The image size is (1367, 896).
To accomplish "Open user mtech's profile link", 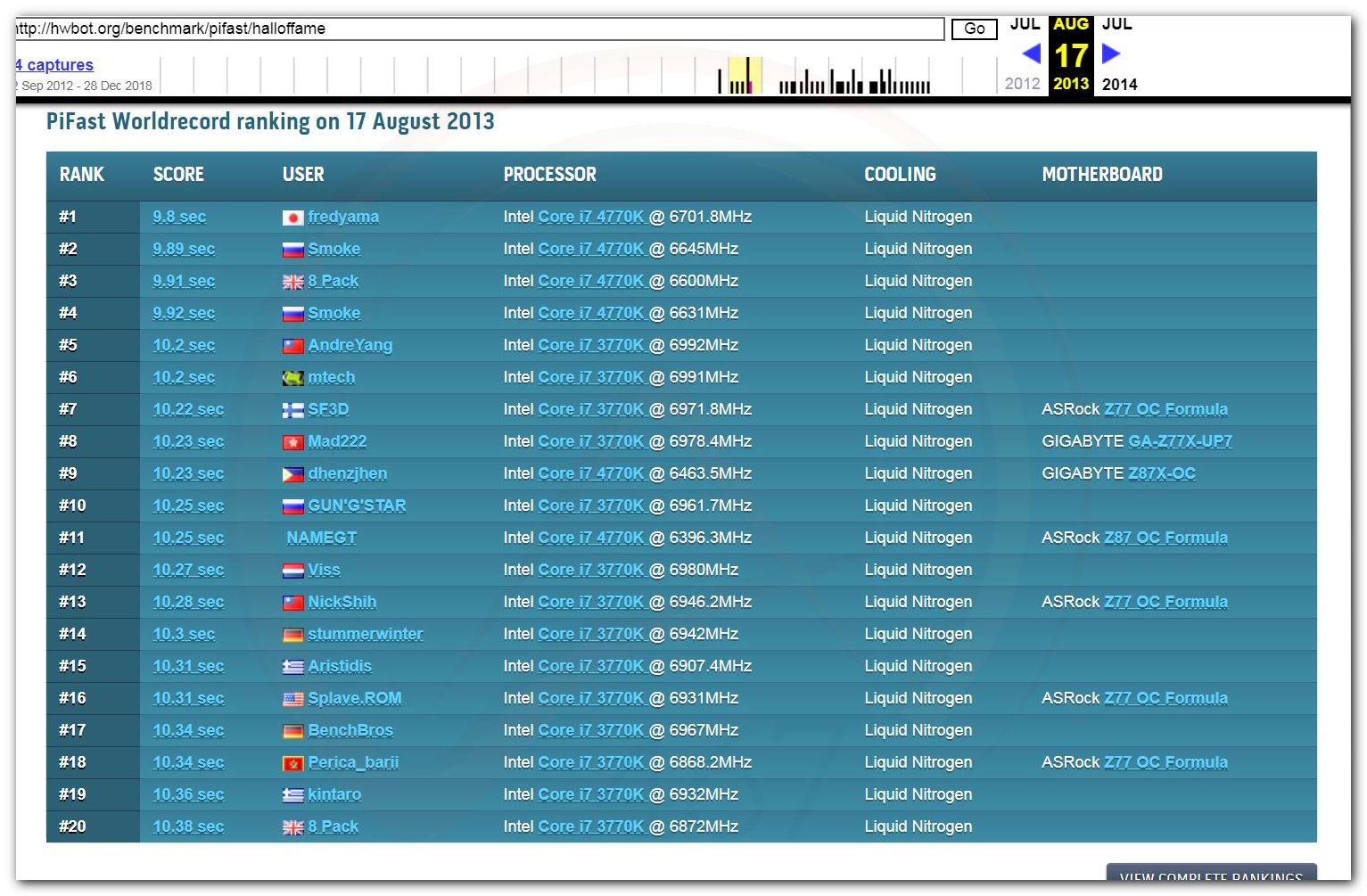I will click(332, 377).
